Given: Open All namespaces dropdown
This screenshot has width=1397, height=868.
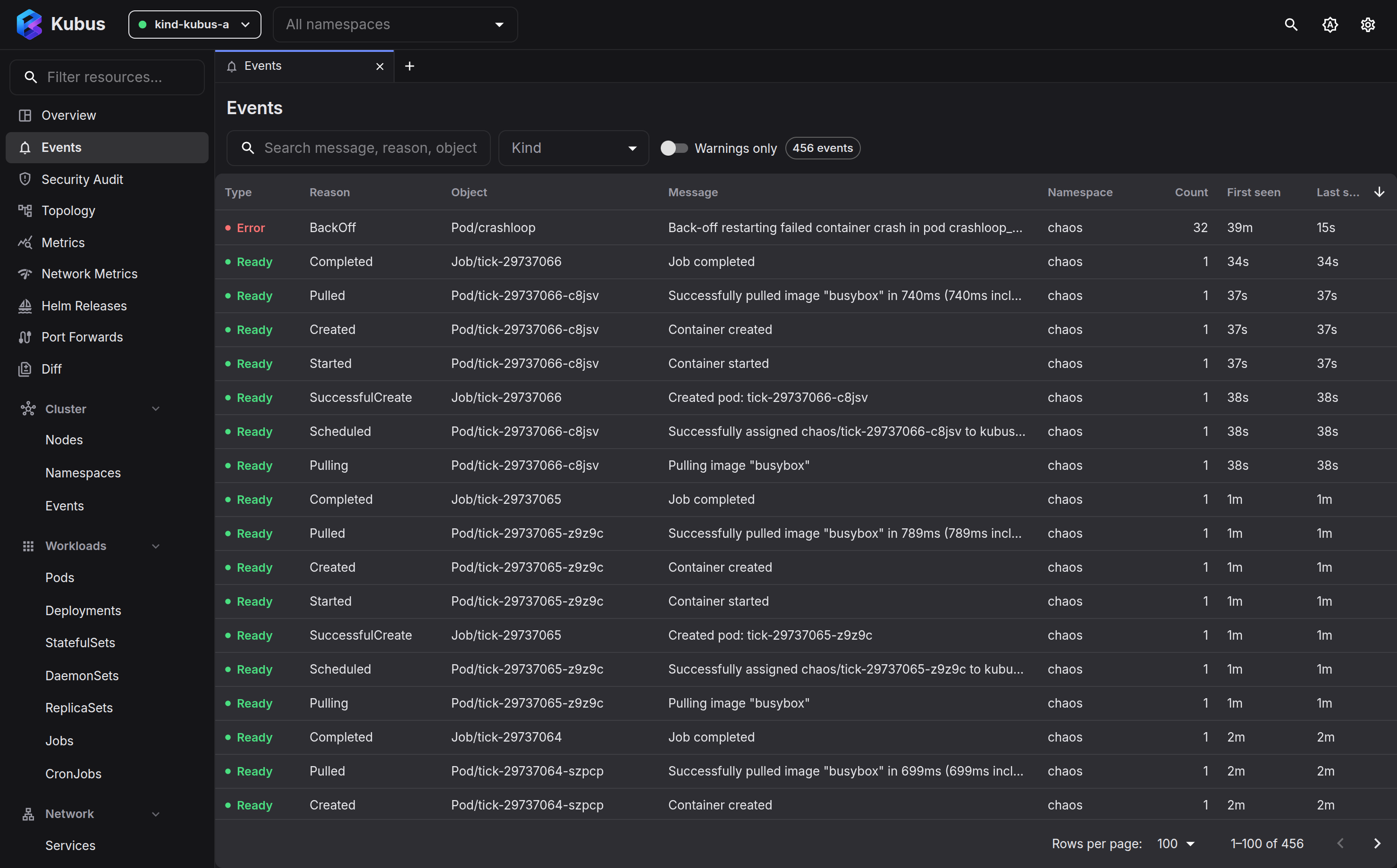Looking at the screenshot, I should tap(395, 25).
